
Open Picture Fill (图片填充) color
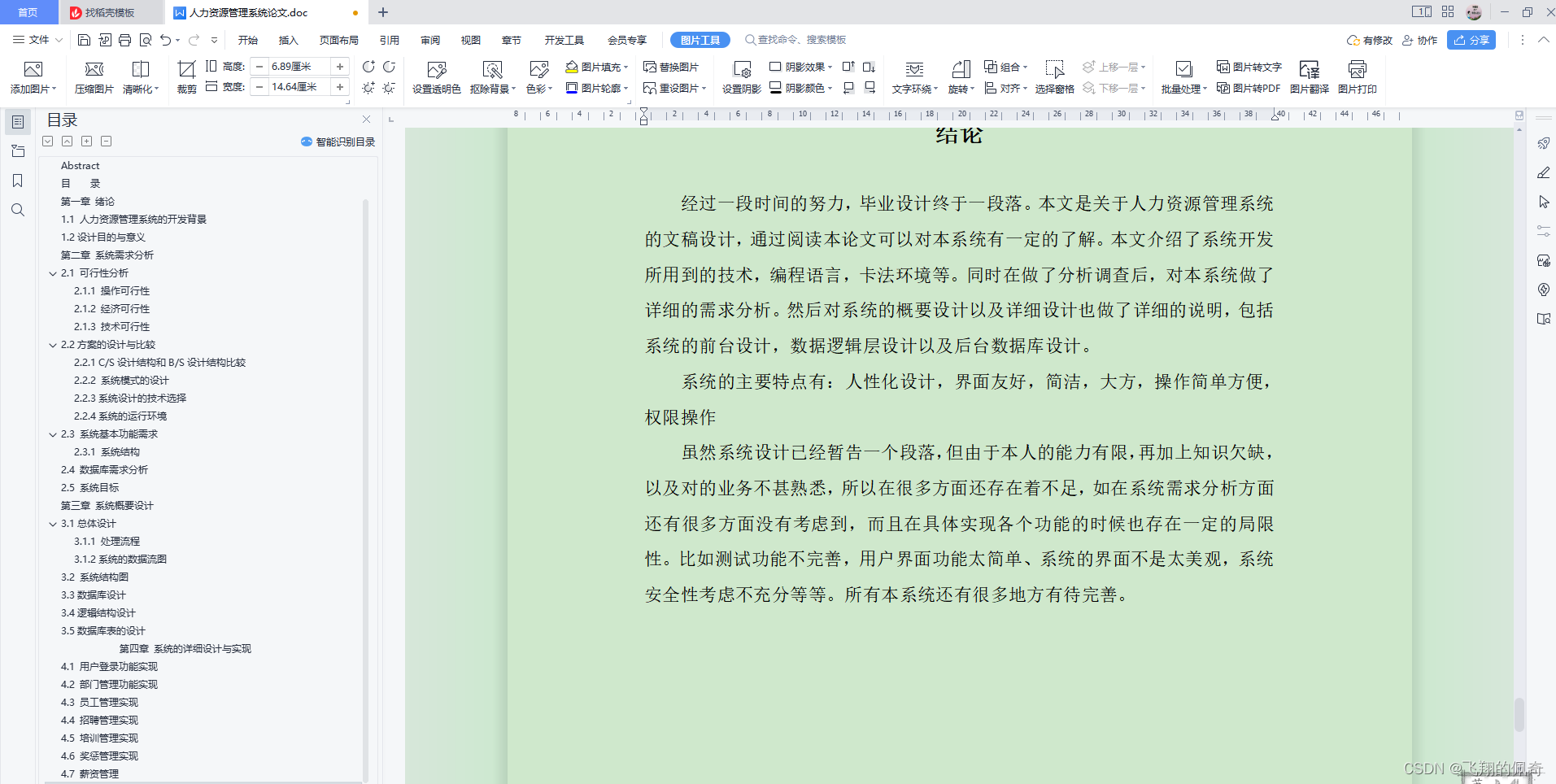[597, 67]
